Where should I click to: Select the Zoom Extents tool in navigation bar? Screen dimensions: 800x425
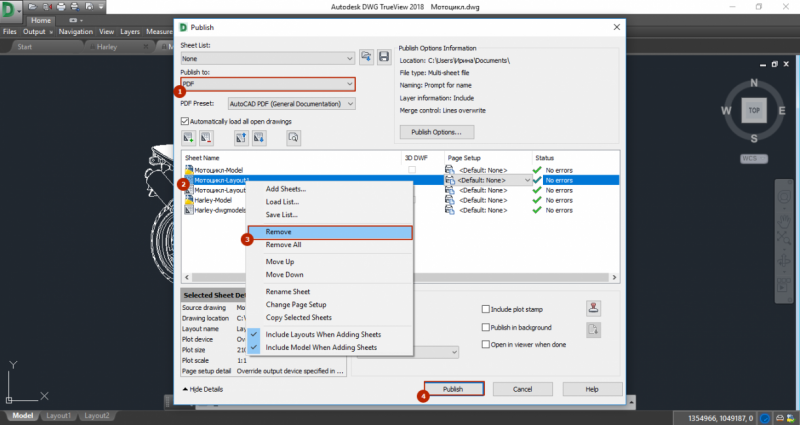(784, 238)
